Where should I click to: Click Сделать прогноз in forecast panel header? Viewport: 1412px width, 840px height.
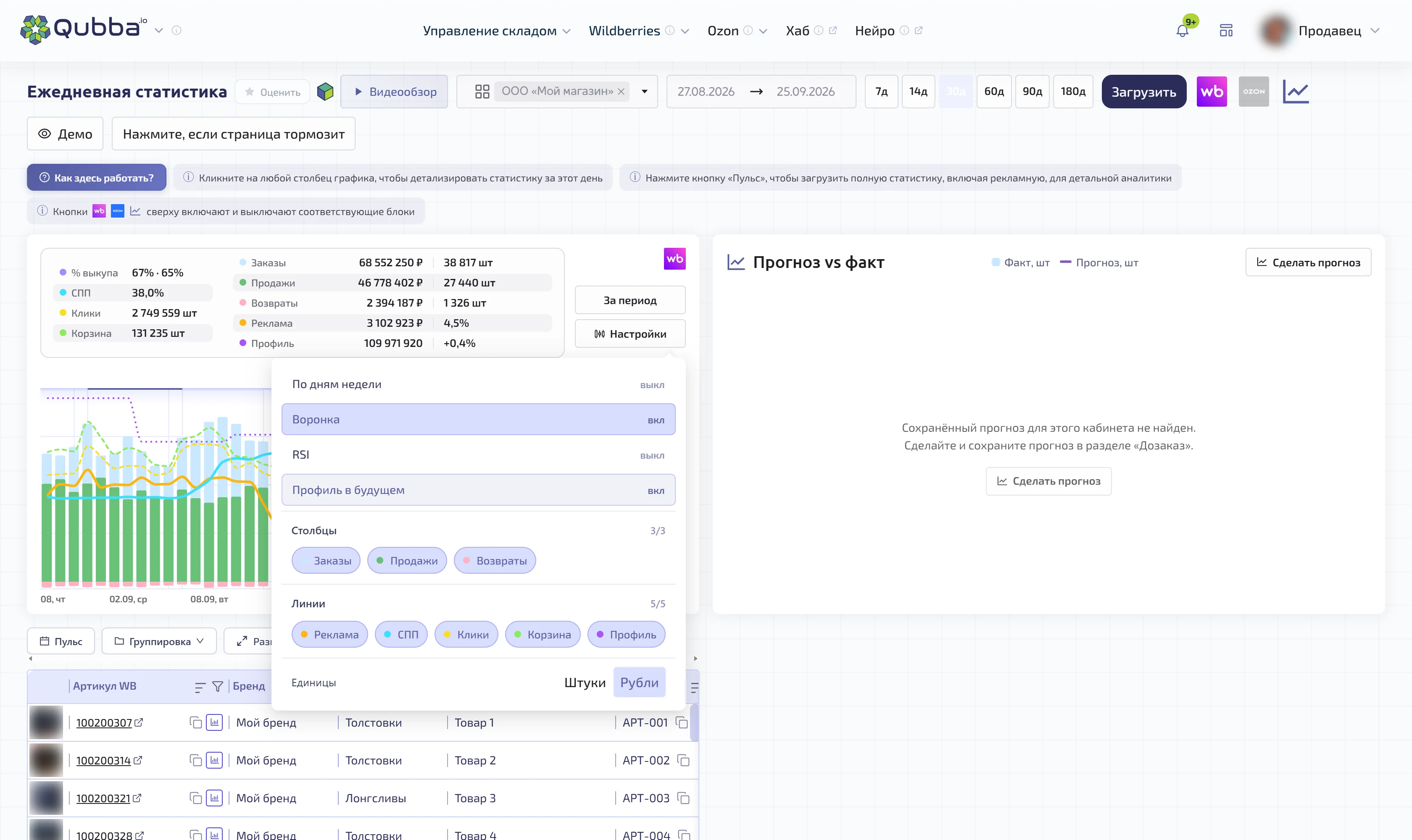click(x=1308, y=262)
